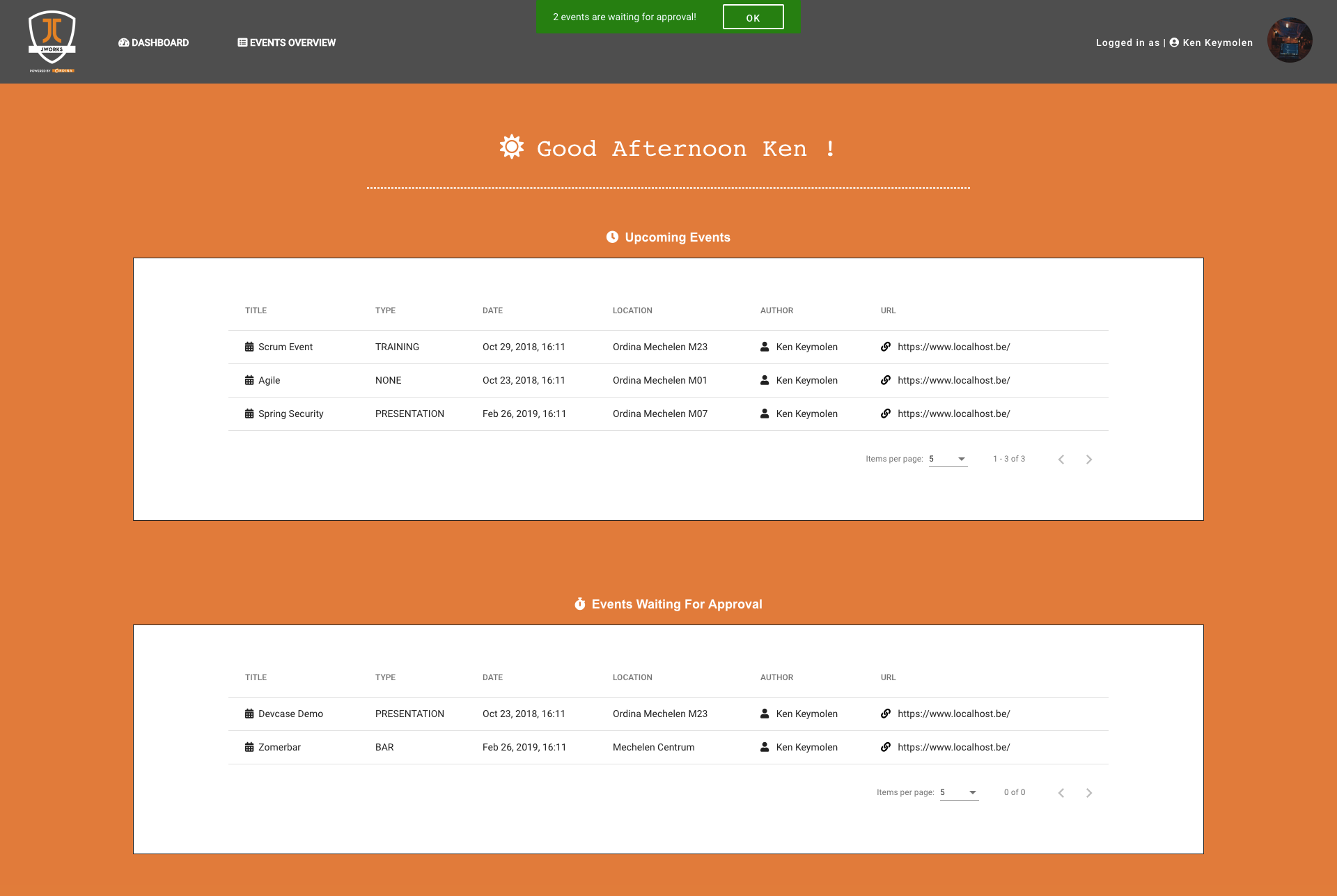Screen dimensions: 1337x896
Task: Go to previous page in Upcoming Events
Action: click(1061, 459)
